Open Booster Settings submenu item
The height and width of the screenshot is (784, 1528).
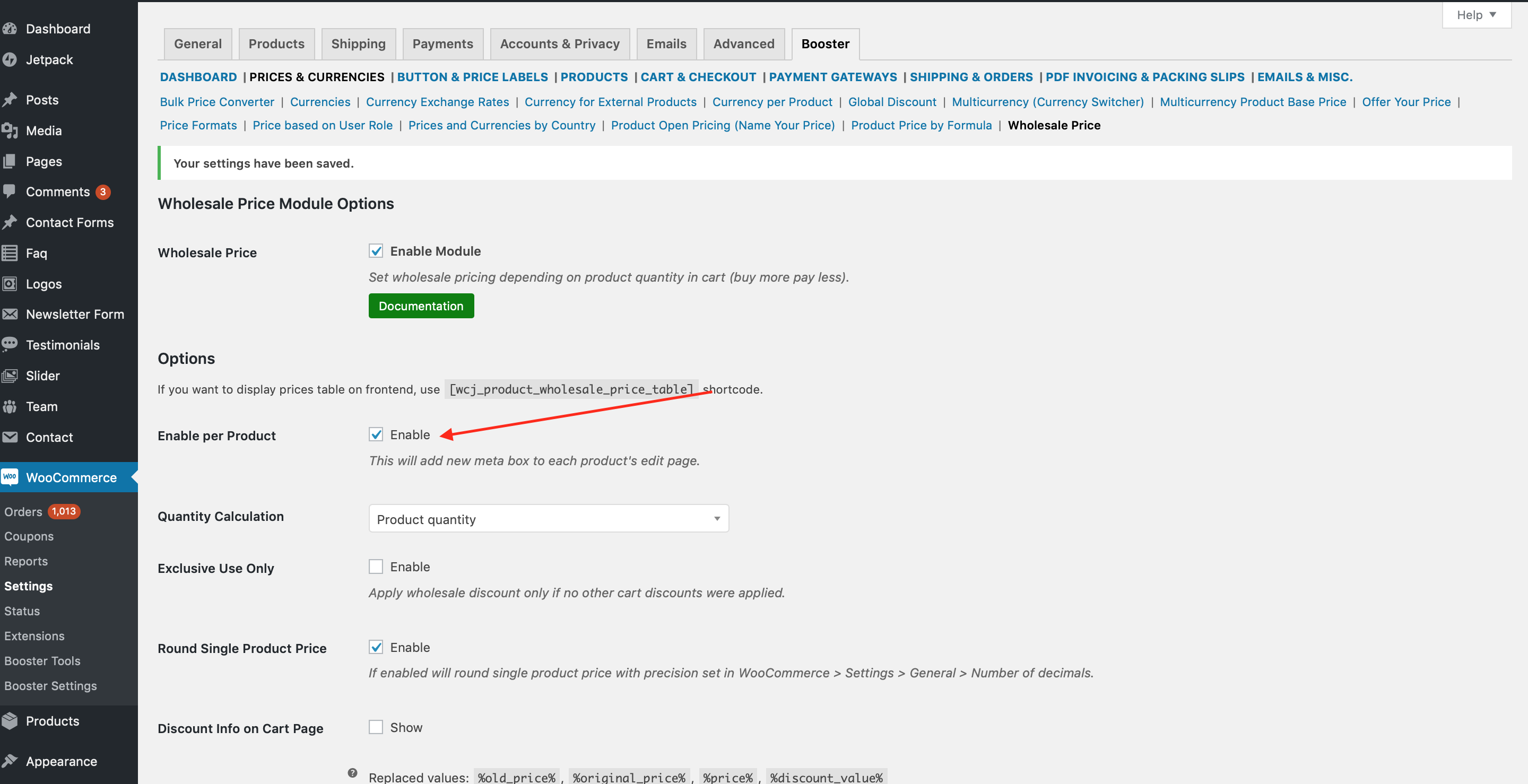50,685
